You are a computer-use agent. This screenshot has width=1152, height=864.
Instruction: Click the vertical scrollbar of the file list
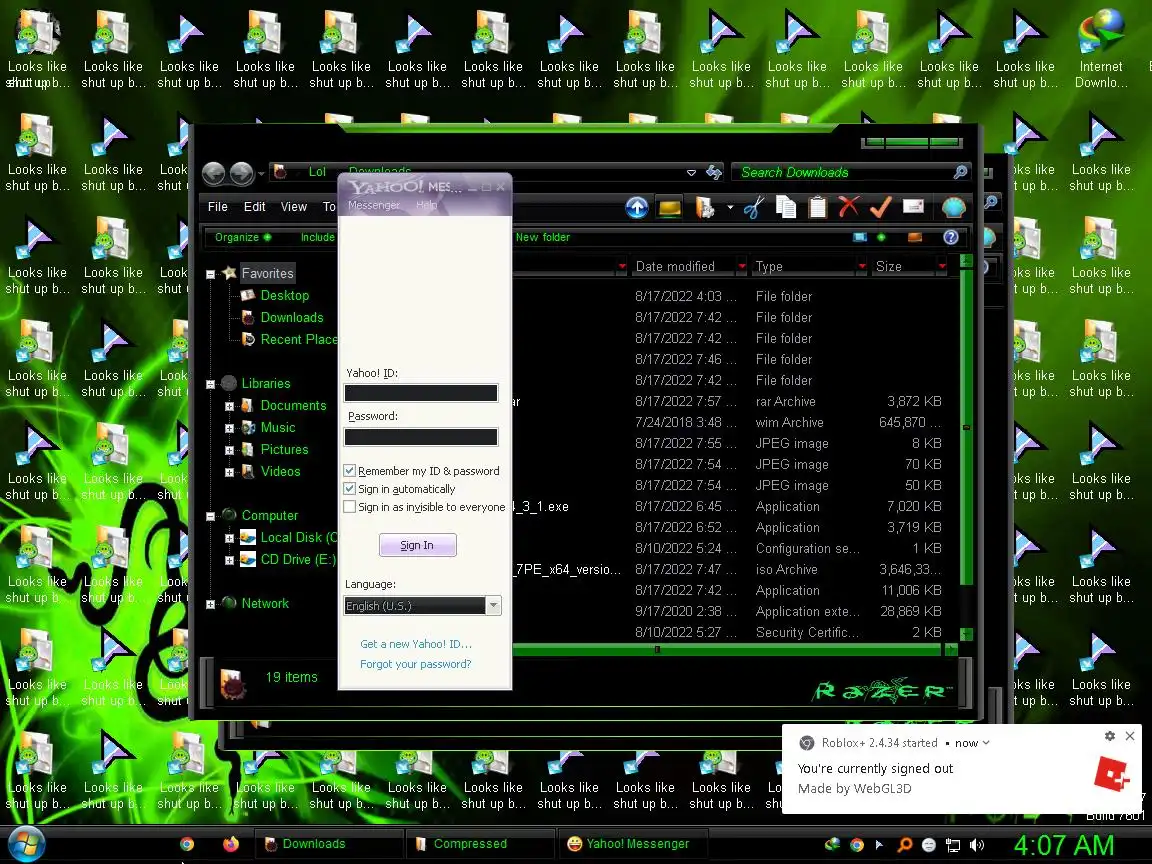coord(966,428)
